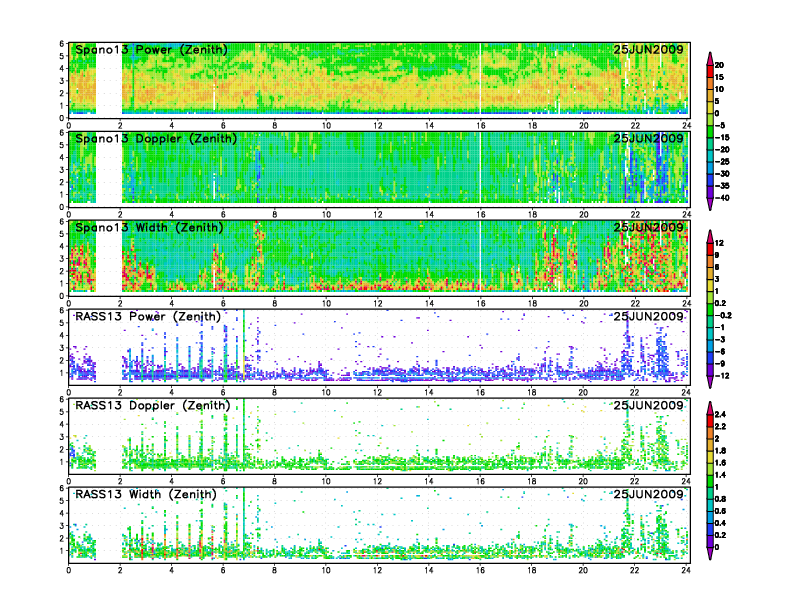Click the red segment of the top colorbar
Image resolution: width=792 pixels, height=612 pixels.
click(710, 71)
